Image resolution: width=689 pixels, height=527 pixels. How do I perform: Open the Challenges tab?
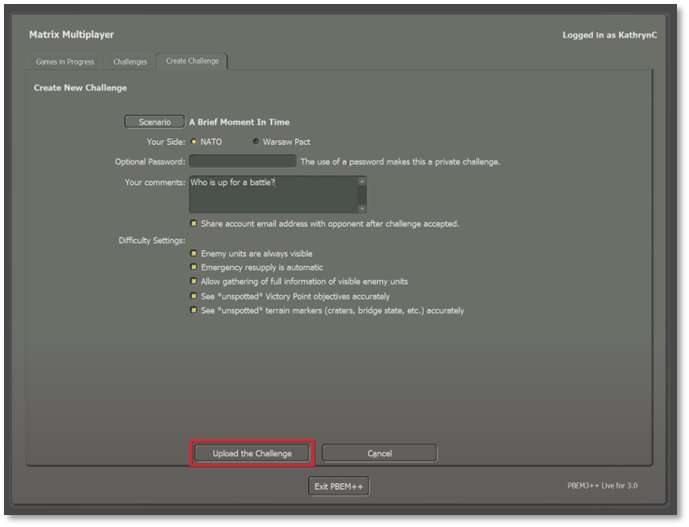click(x=130, y=62)
